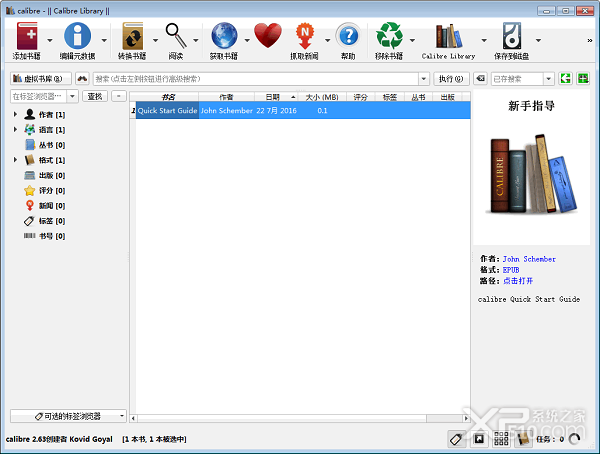The height and width of the screenshot is (454, 600).
Task: Sort by Title (书名) column header
Action: point(168,97)
